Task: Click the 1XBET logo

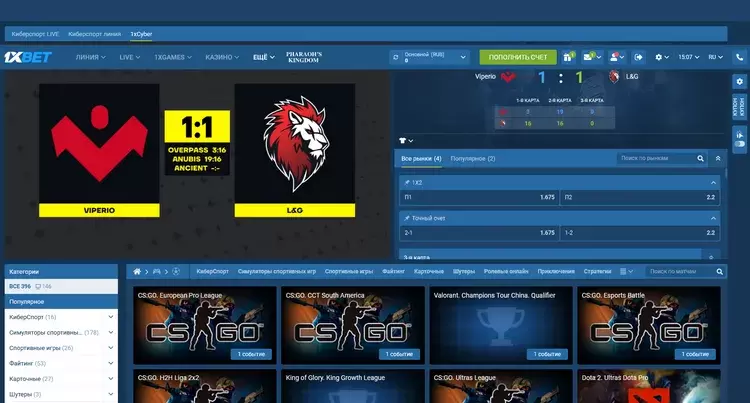Action: 28,57
